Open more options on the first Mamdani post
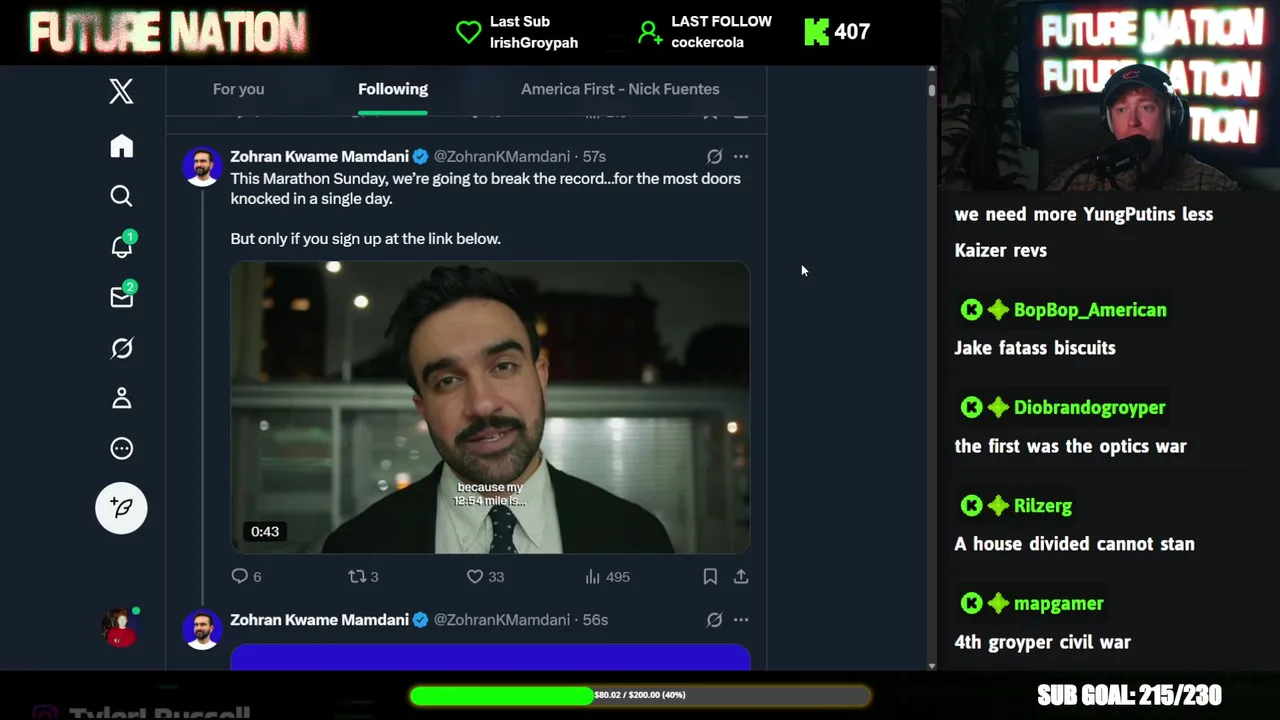 click(x=741, y=156)
